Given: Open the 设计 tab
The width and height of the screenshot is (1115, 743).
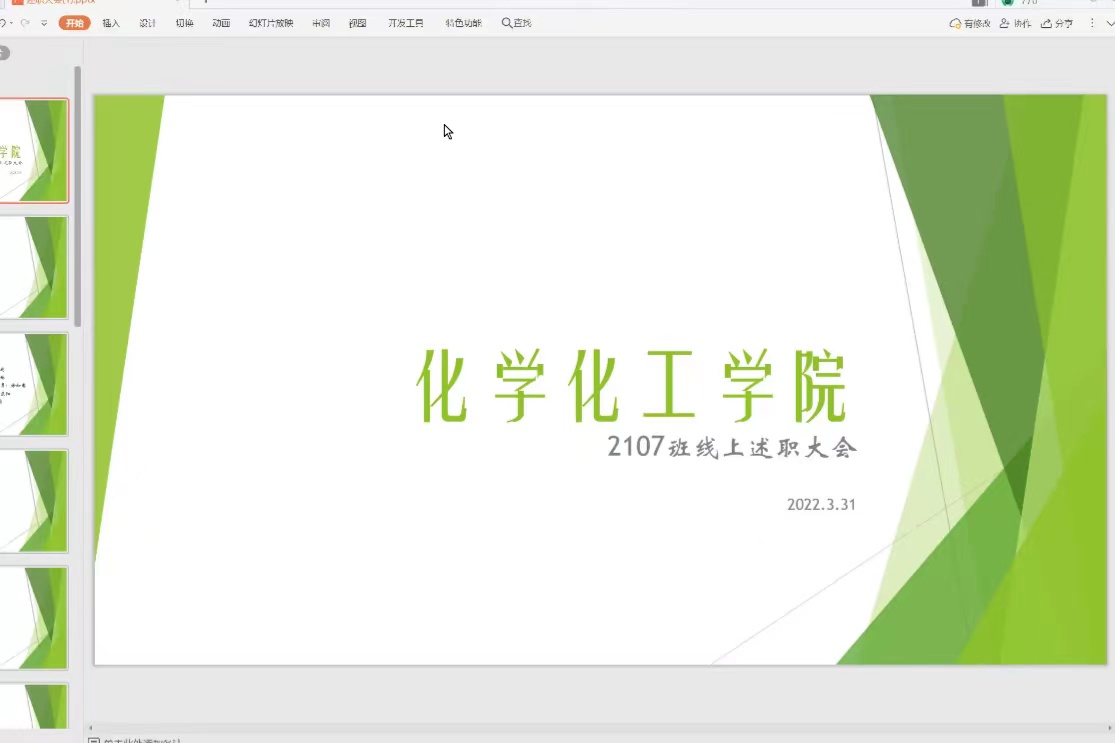Looking at the screenshot, I should (x=148, y=23).
